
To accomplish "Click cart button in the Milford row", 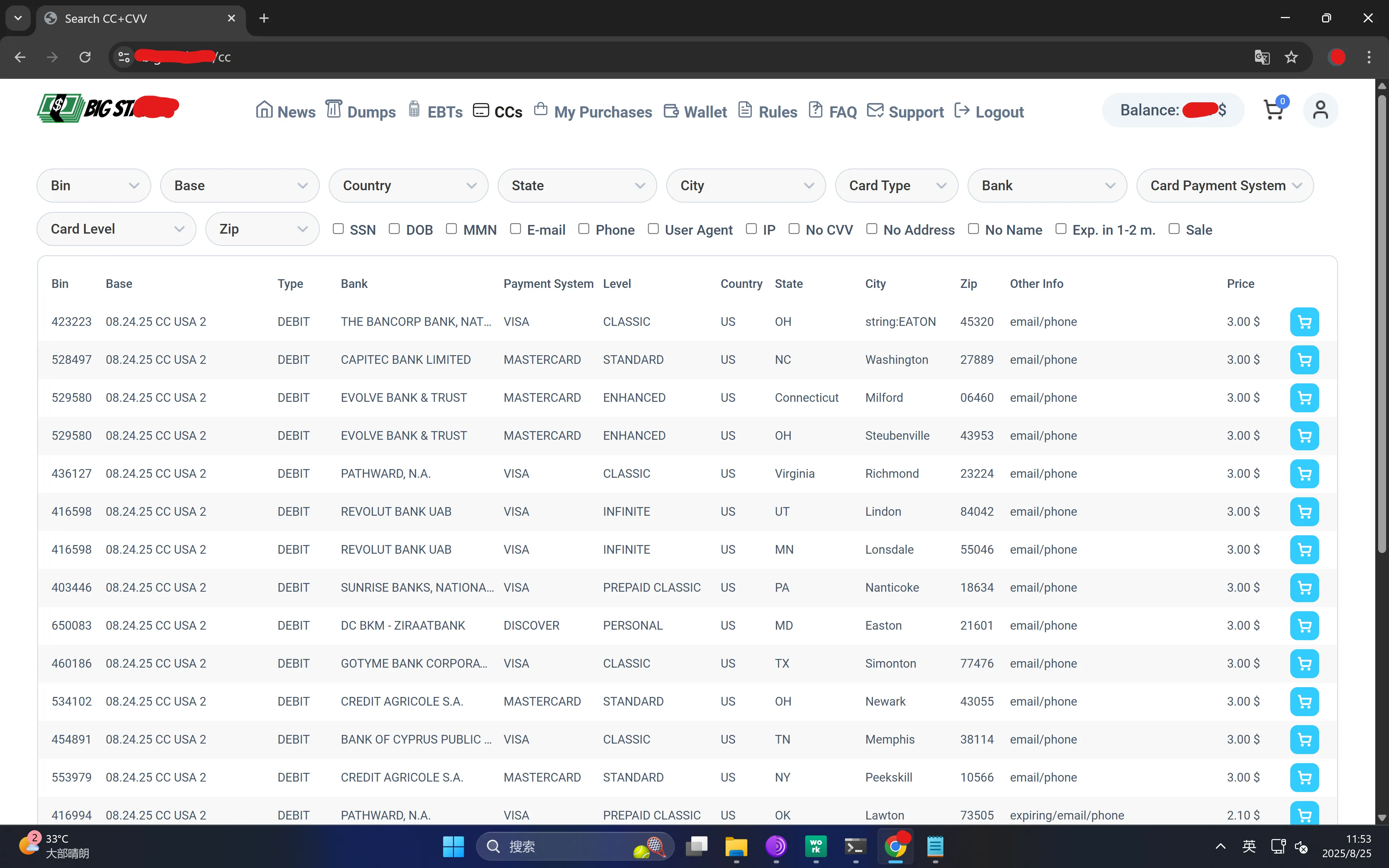I will pos(1304,398).
